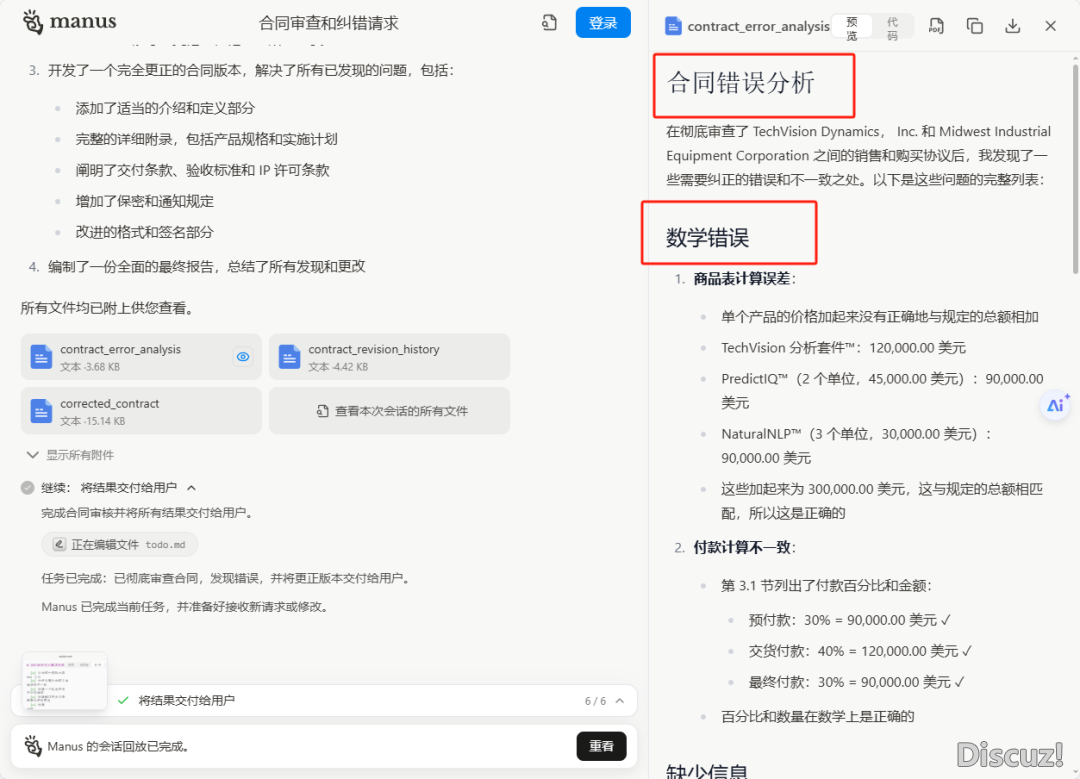
Task: Click the 数学错误 heading
Action: 707,238
